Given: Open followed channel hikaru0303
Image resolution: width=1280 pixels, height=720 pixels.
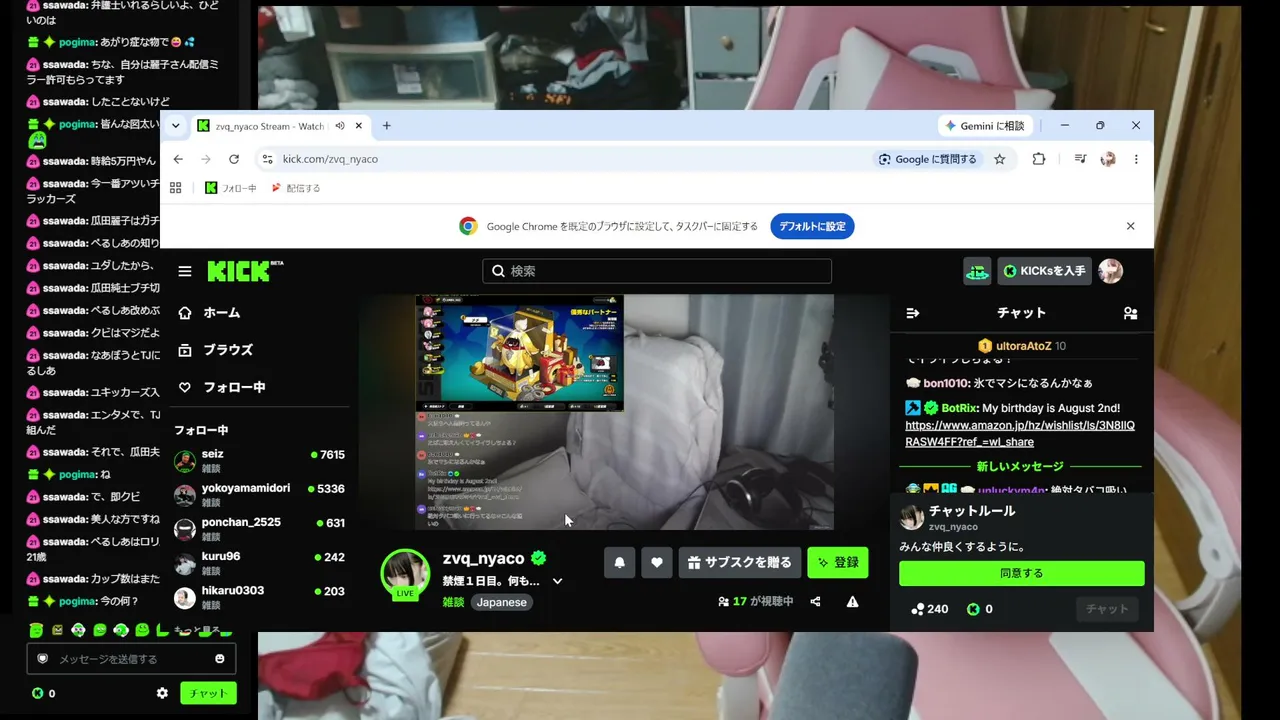Looking at the screenshot, I should pyautogui.click(x=259, y=597).
